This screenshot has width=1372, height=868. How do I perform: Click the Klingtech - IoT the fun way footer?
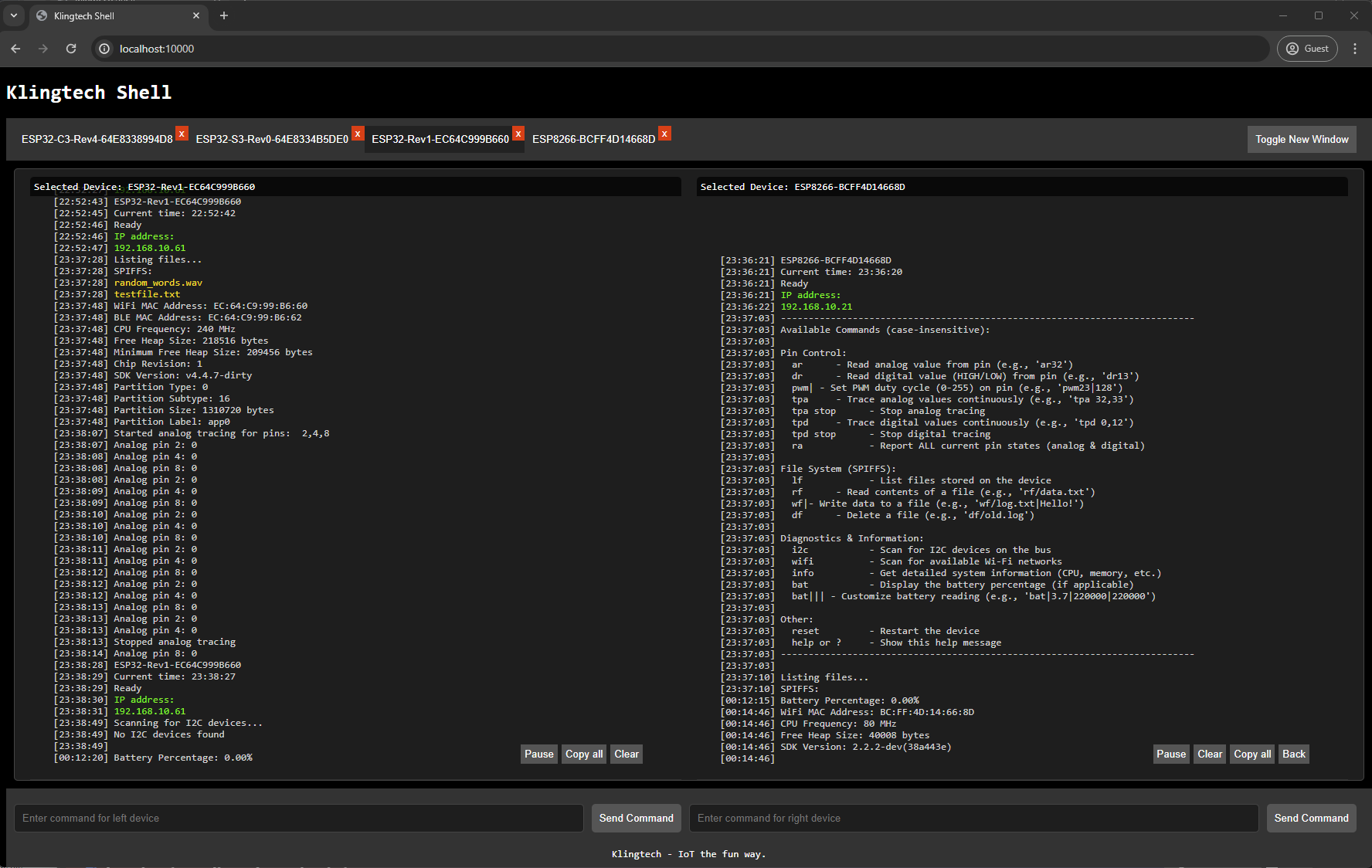coord(688,854)
